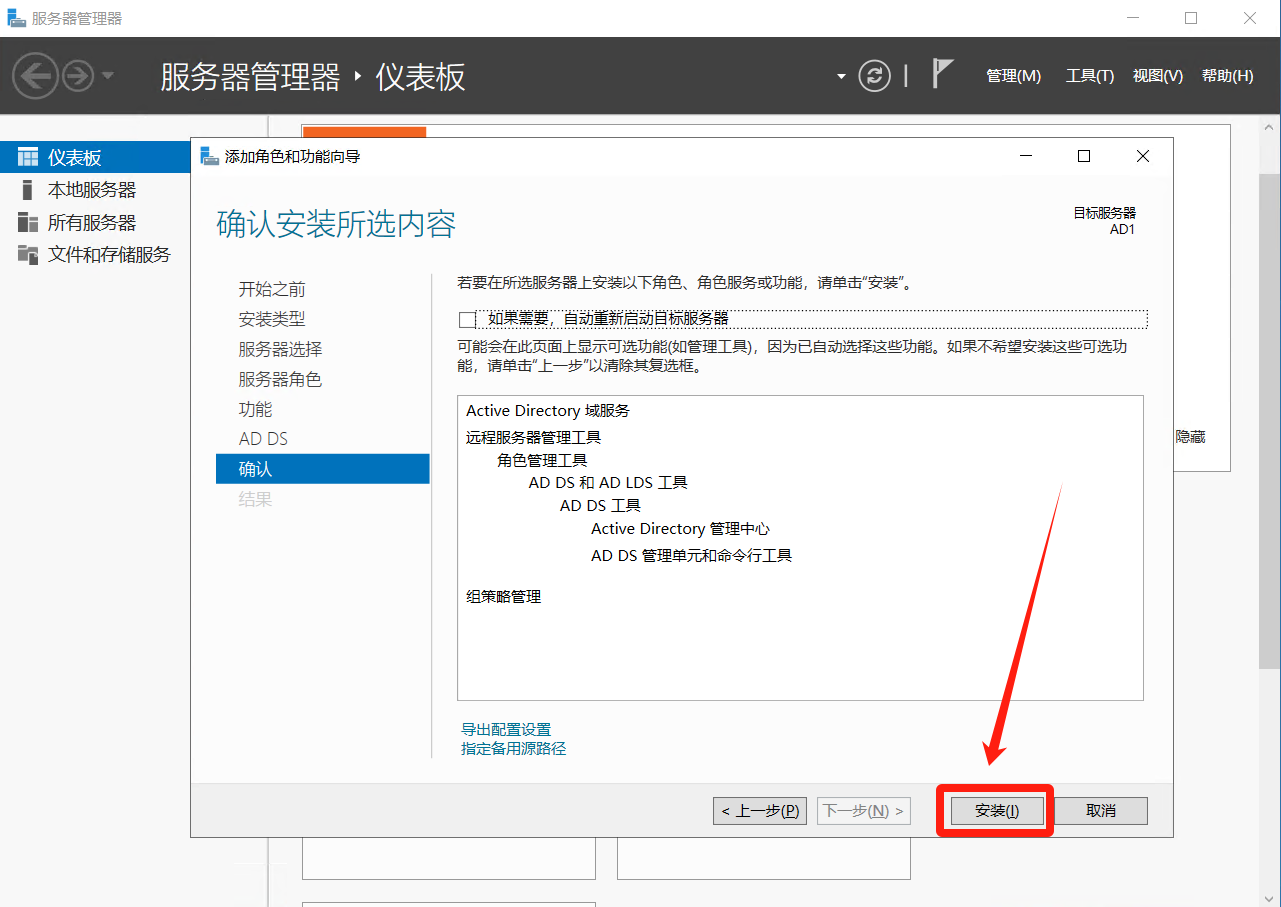Viewport: 1281px width, 907px height.
Task: Click the back navigation arrow icon
Action: 35,76
